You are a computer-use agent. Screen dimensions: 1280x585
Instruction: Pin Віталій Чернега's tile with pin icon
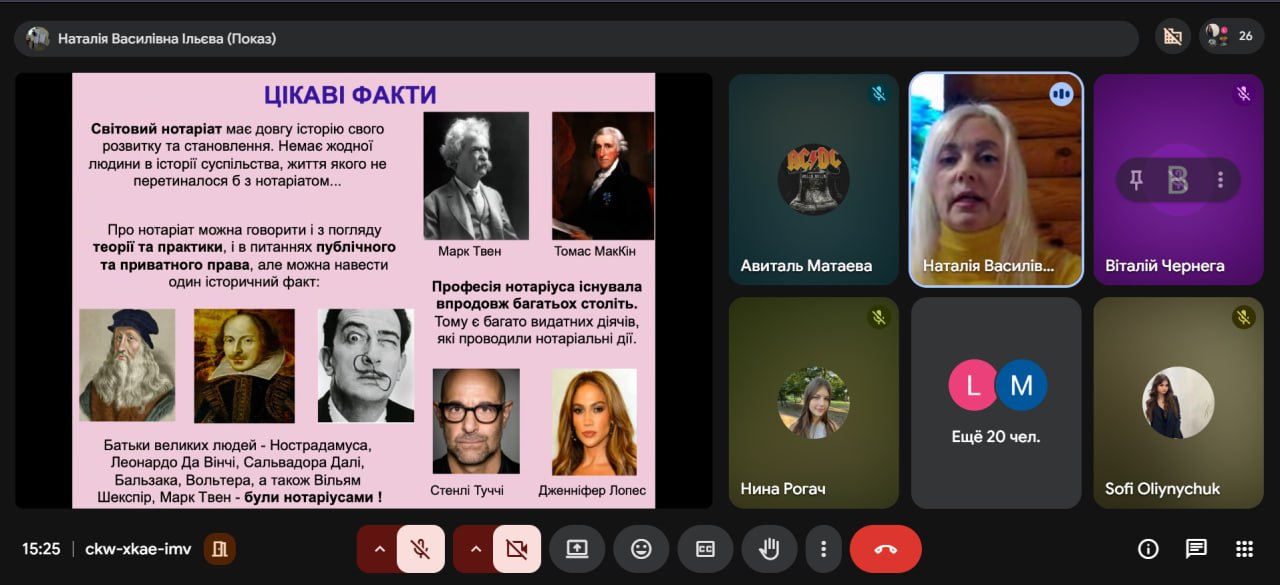click(x=1136, y=180)
